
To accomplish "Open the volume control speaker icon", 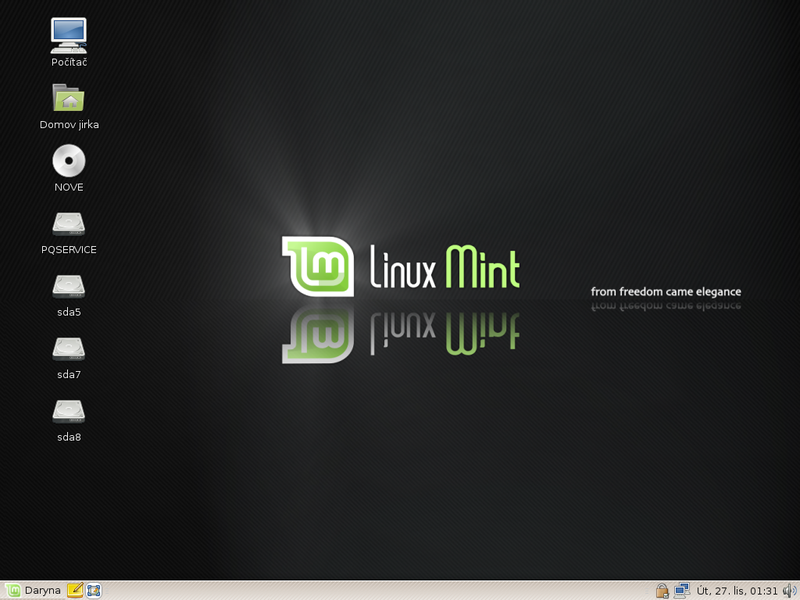I will (789, 590).
